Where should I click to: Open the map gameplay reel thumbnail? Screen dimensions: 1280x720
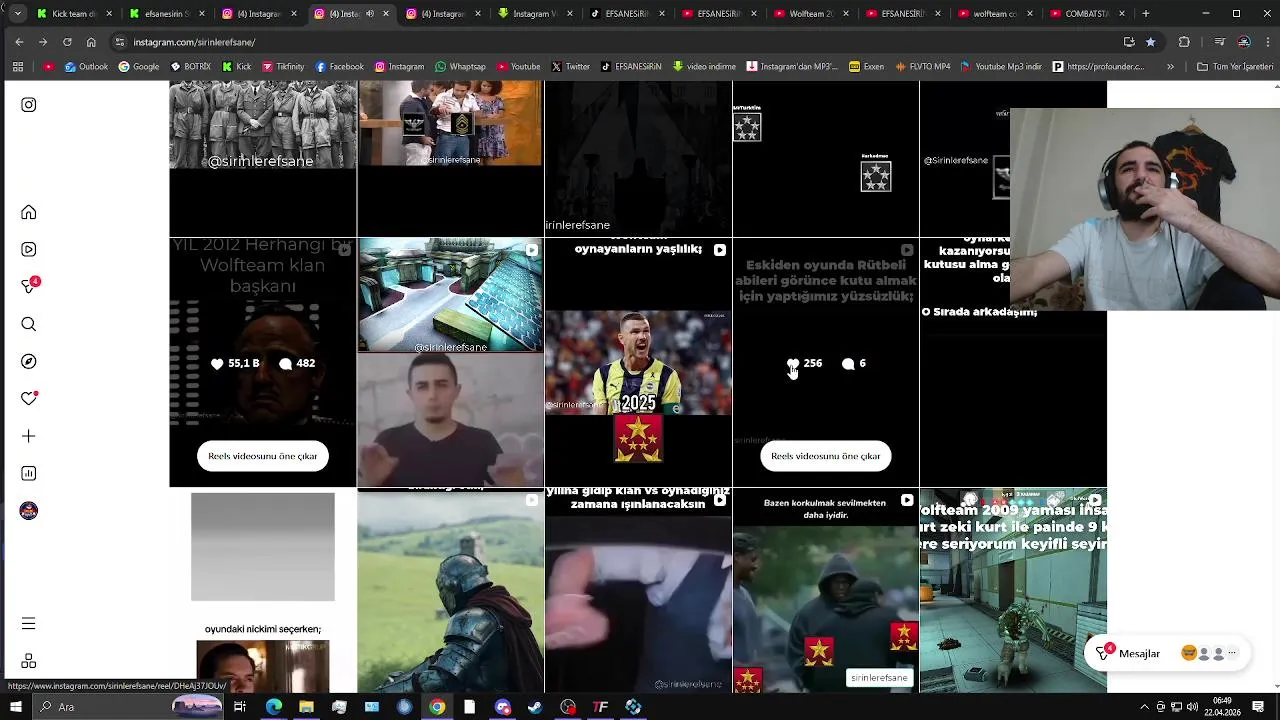coord(450,362)
